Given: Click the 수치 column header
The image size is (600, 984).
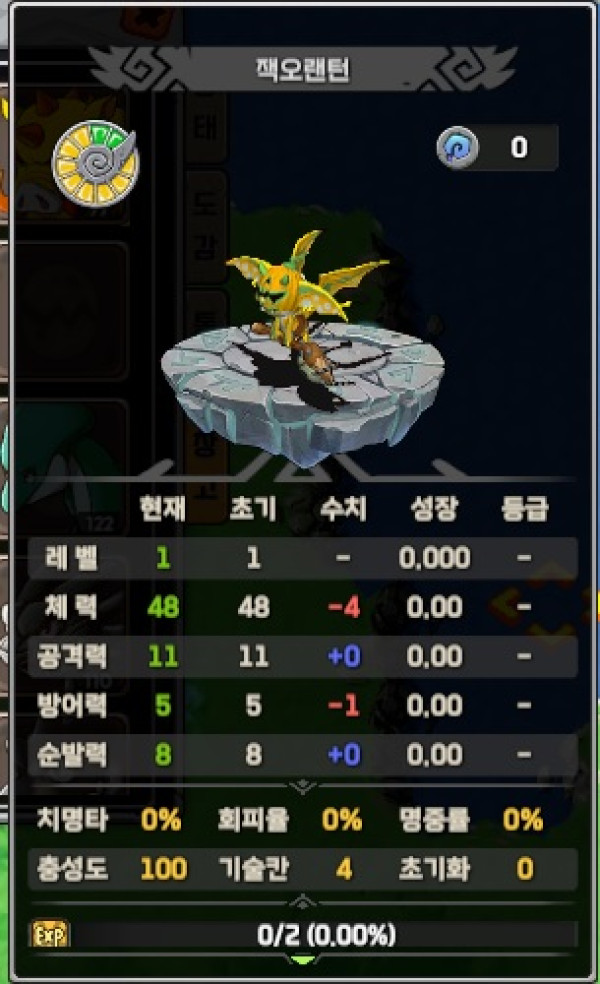Looking at the screenshot, I should pyautogui.click(x=343, y=508).
